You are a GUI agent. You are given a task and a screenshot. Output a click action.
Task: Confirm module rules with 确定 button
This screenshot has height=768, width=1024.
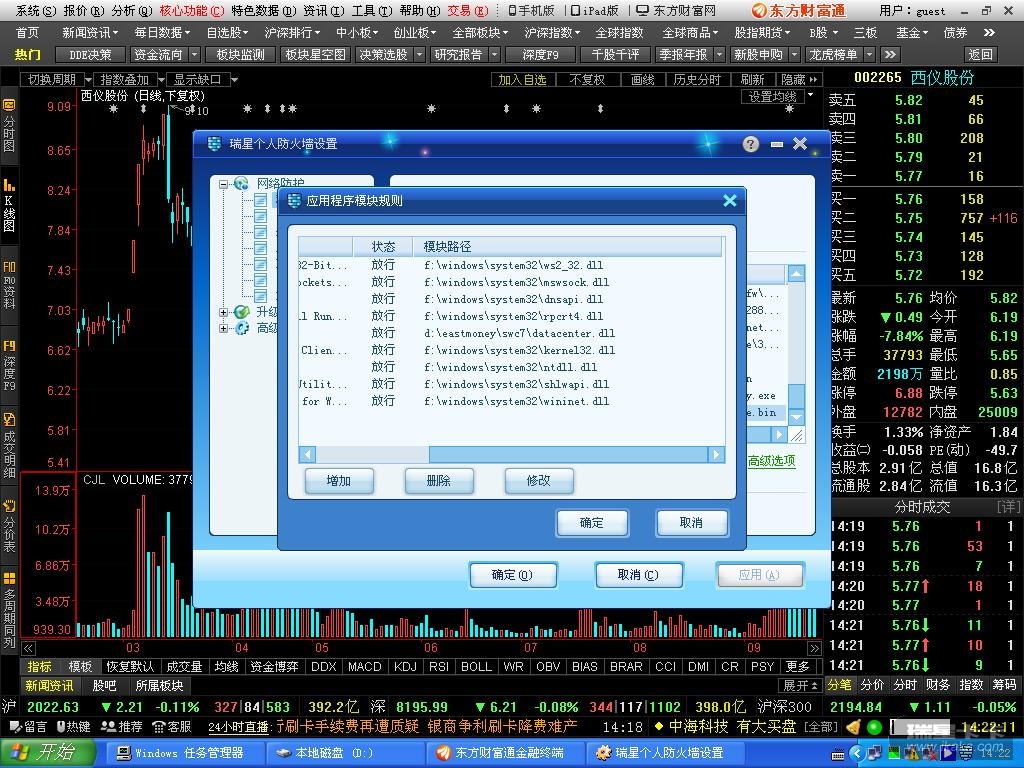pos(592,522)
